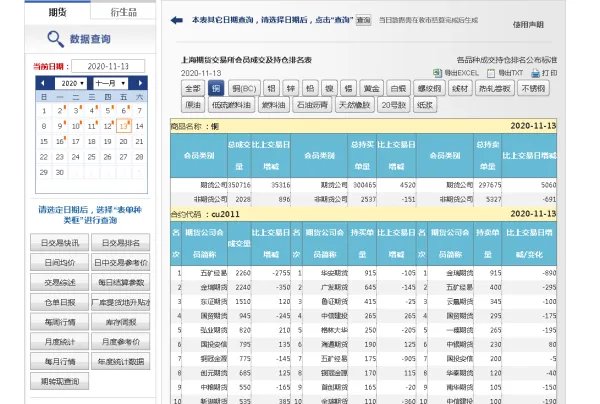
Task: Select the 镍 product tab
Action: point(329,88)
